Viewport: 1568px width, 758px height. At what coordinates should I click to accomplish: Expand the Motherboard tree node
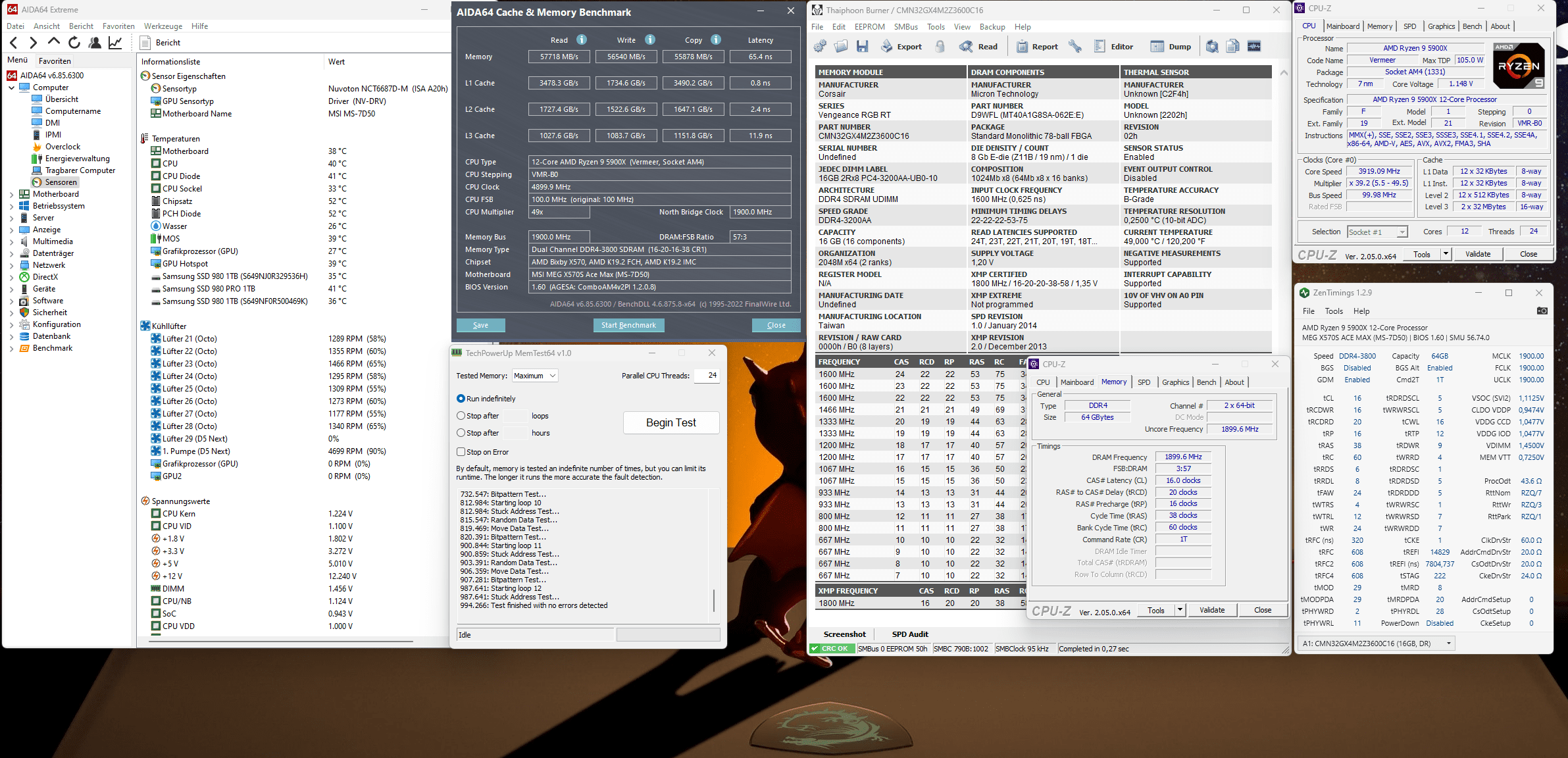click(11, 194)
